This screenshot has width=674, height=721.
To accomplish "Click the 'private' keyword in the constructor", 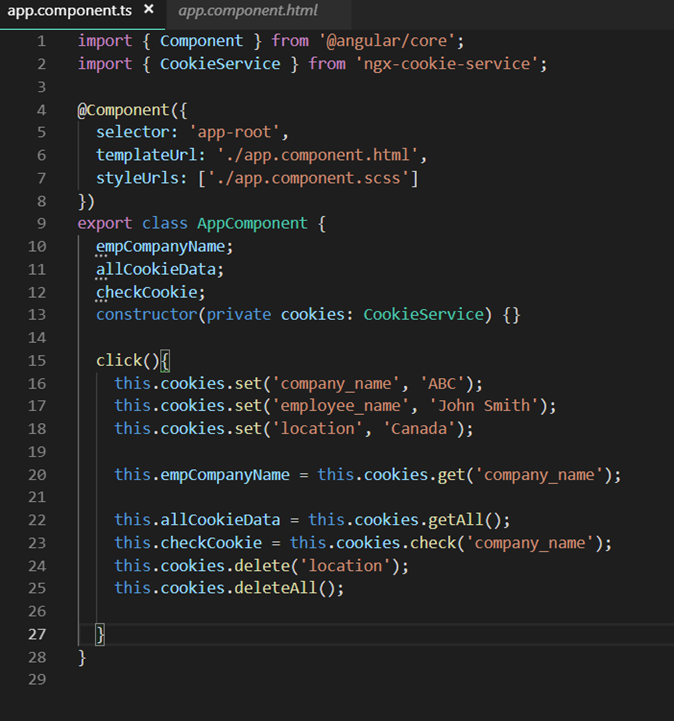I will tap(239, 315).
